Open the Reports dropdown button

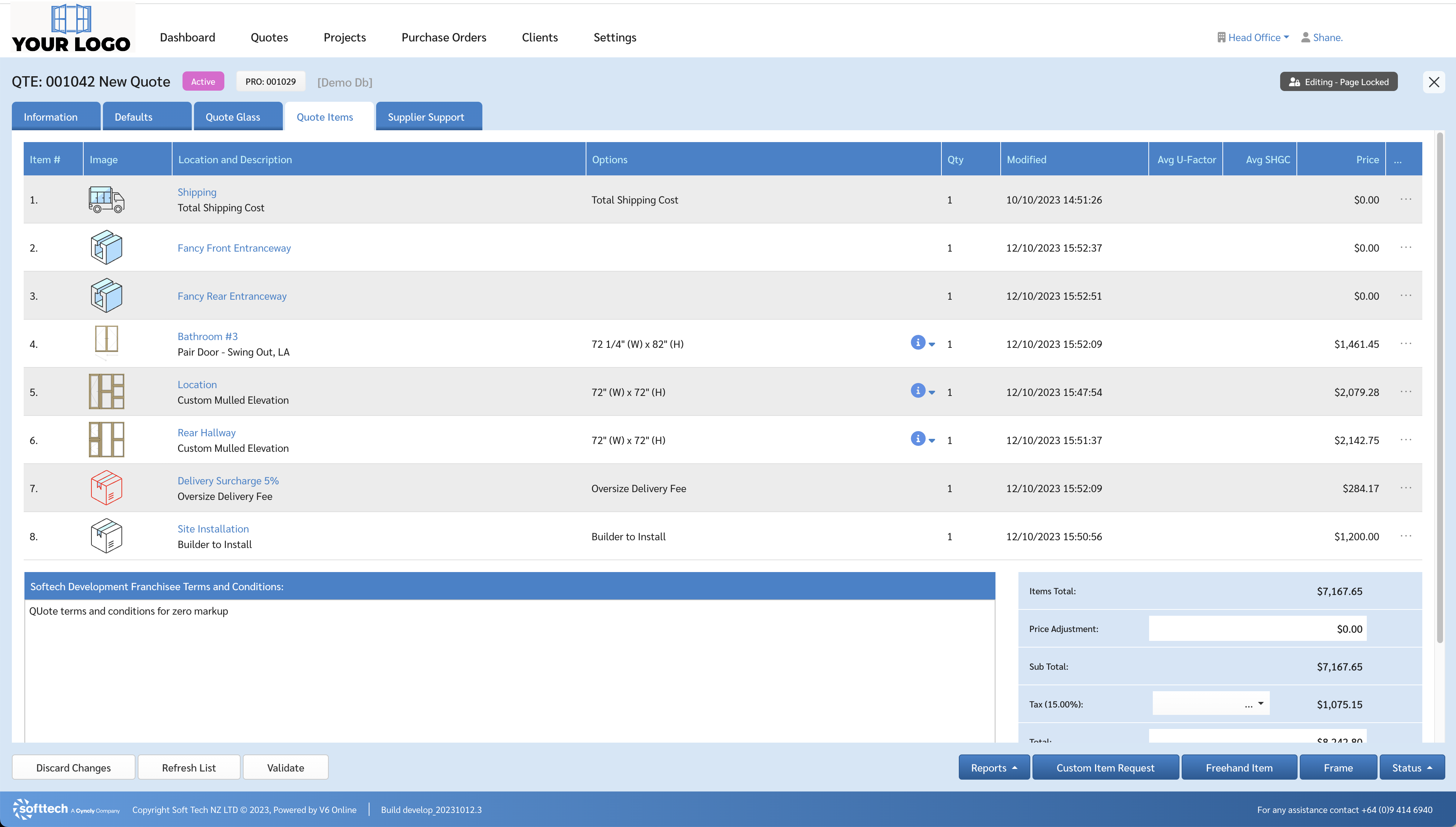coord(994,767)
